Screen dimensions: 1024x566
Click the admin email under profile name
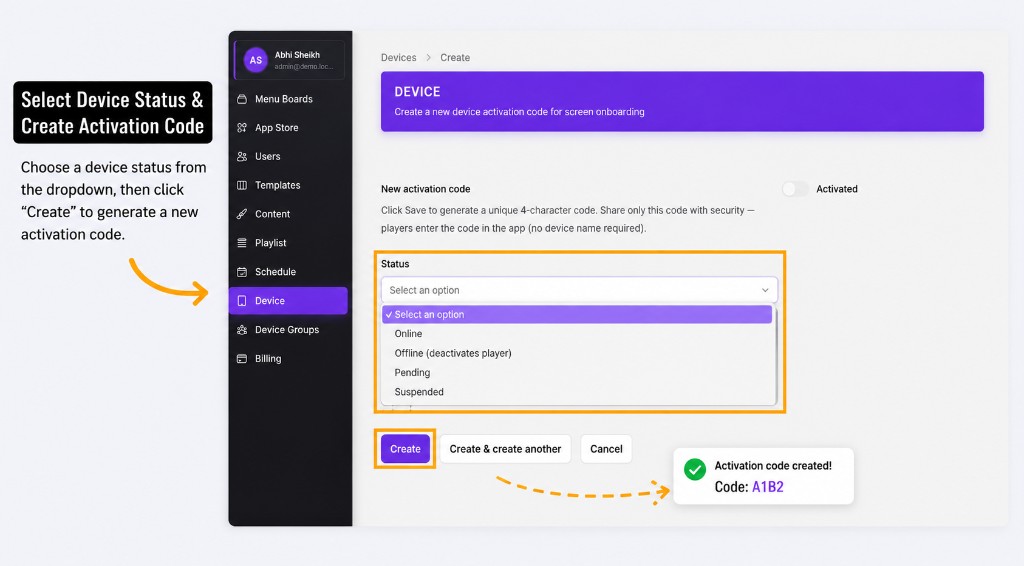pyautogui.click(x=304, y=67)
